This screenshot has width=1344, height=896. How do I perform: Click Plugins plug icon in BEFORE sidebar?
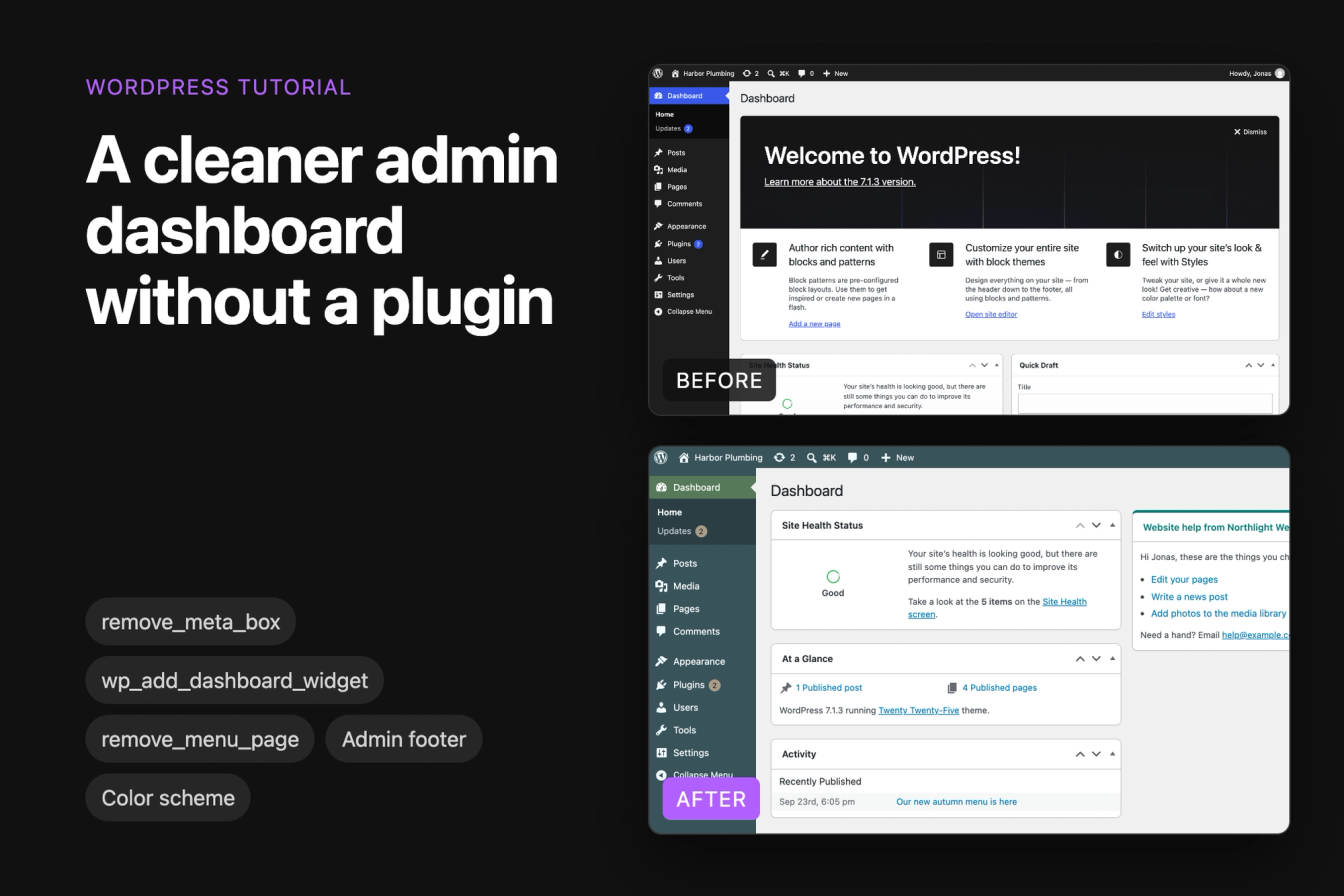658,244
